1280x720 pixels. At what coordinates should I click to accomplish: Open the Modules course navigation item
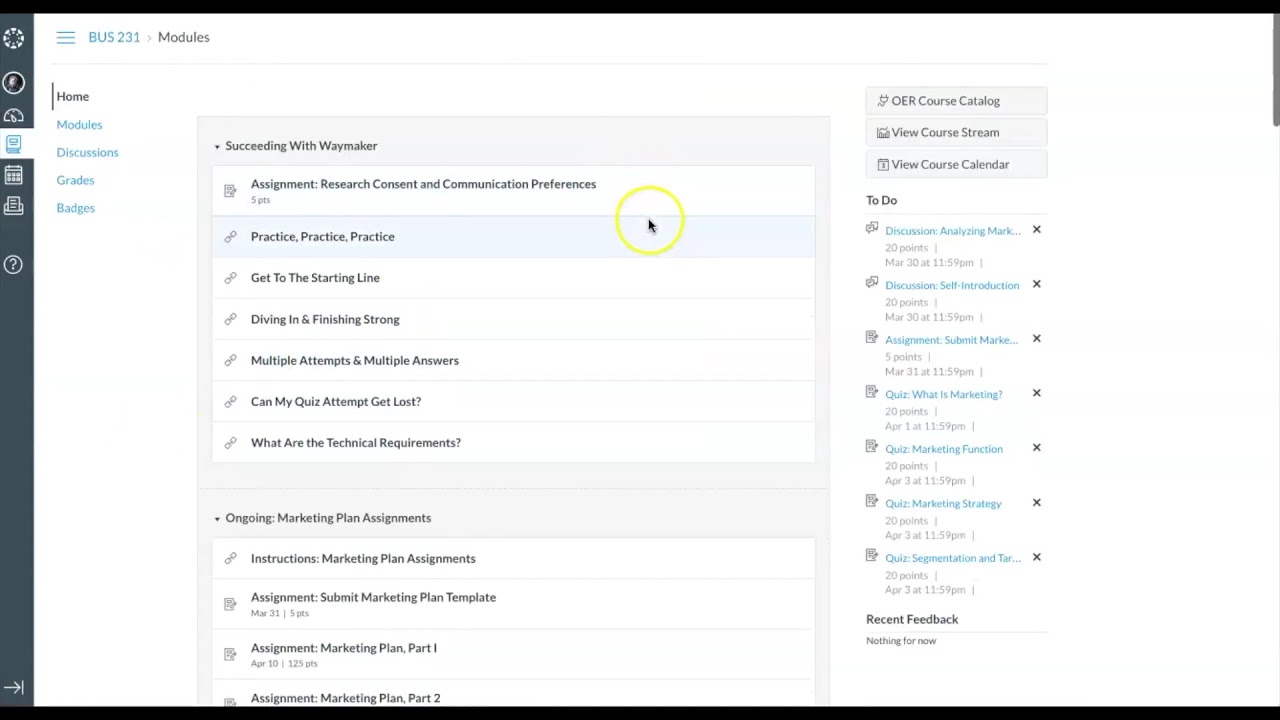[x=79, y=124]
